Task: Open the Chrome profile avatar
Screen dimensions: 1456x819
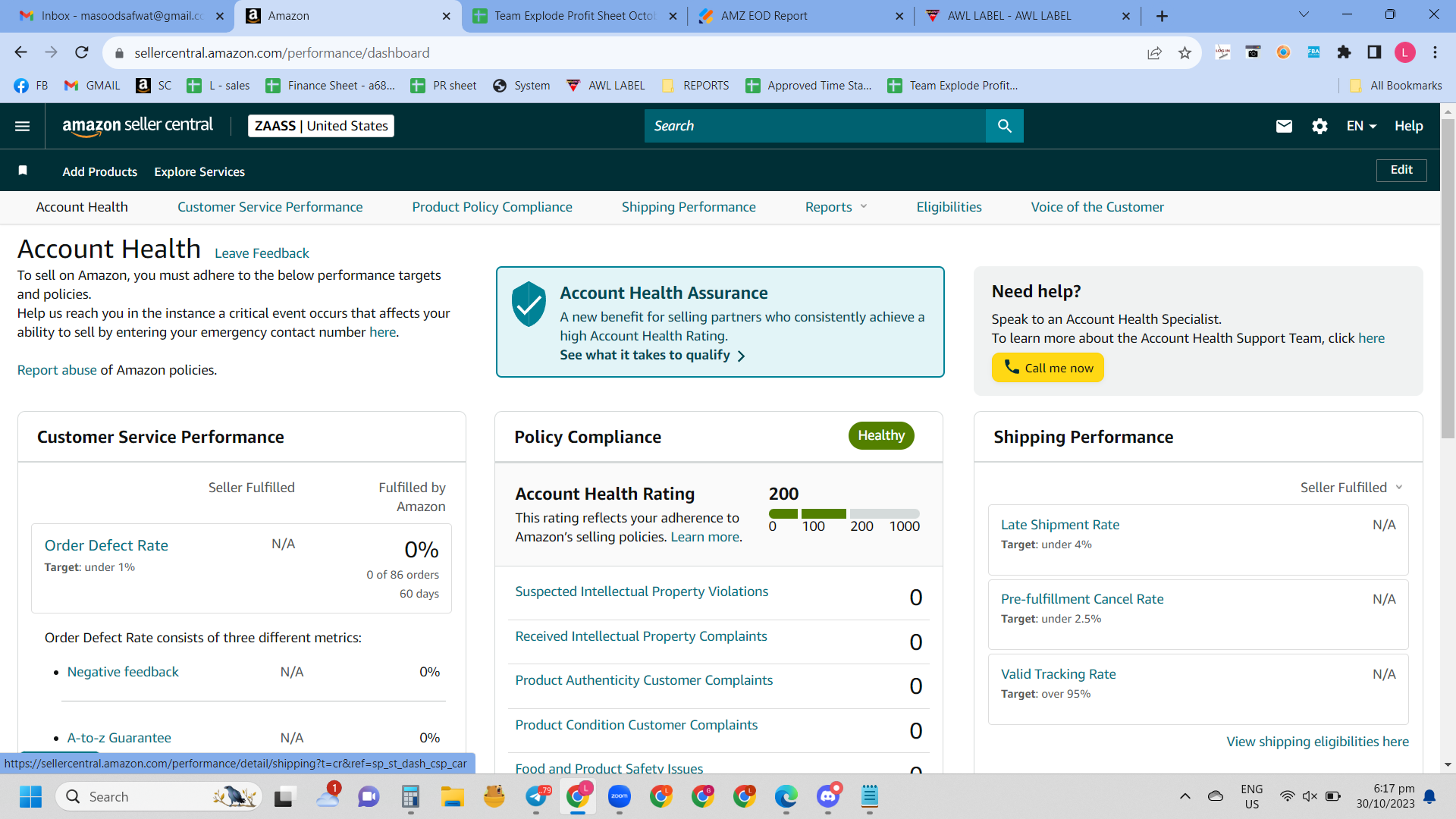Action: [1404, 52]
